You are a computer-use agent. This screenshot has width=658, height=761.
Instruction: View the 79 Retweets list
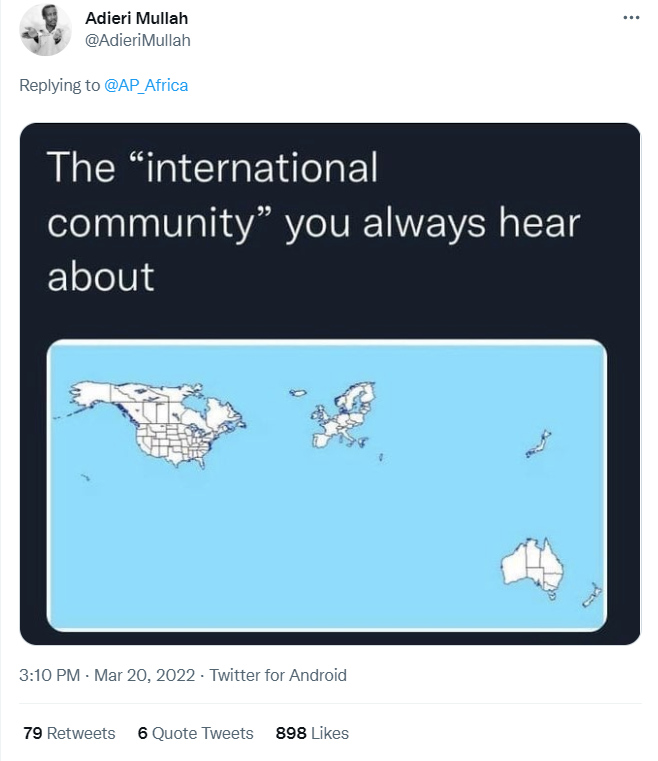click(69, 733)
